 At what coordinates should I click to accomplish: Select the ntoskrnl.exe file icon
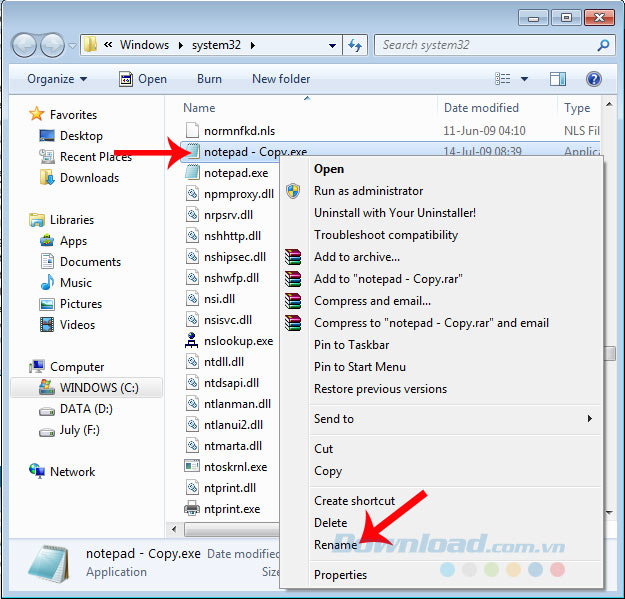click(x=192, y=466)
